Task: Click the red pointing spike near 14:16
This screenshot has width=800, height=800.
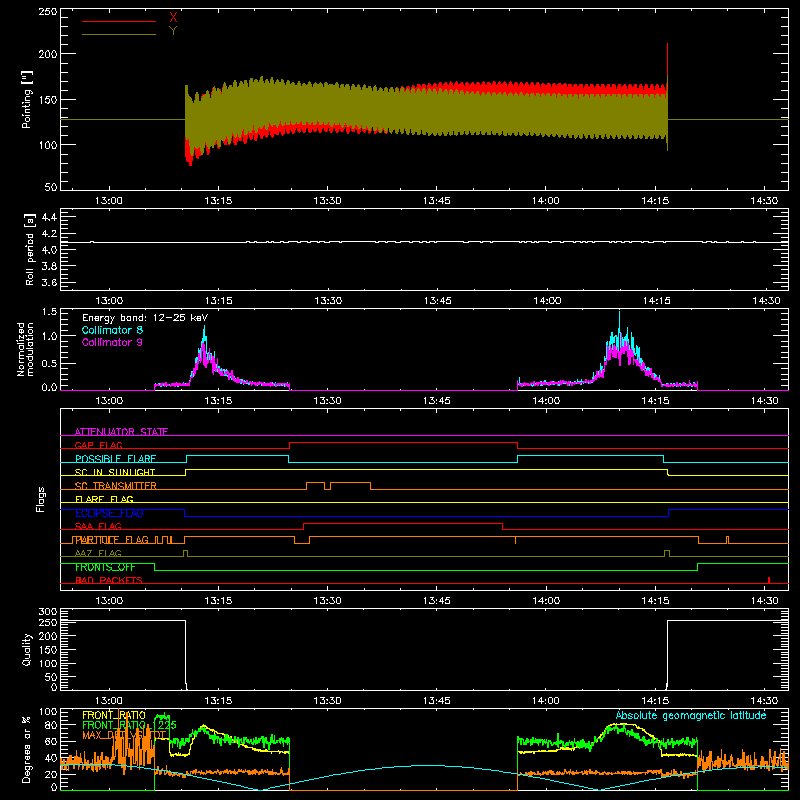Action: 667,61
